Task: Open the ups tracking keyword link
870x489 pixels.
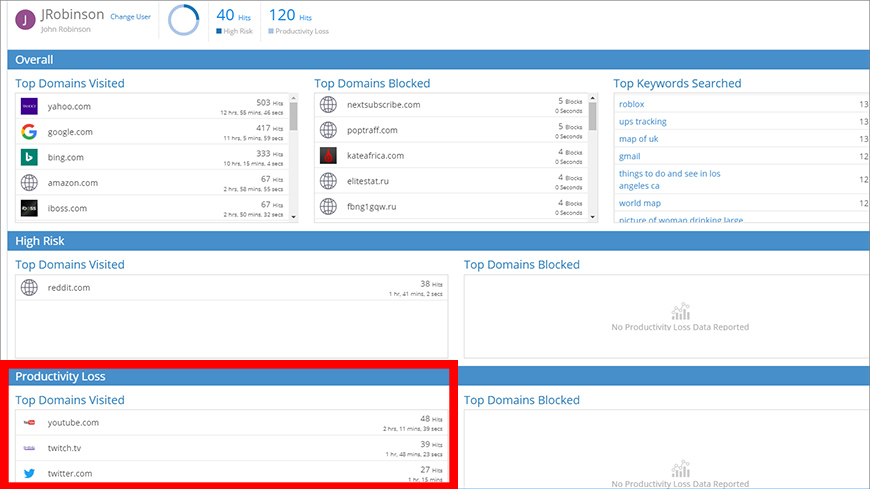Action: point(643,122)
